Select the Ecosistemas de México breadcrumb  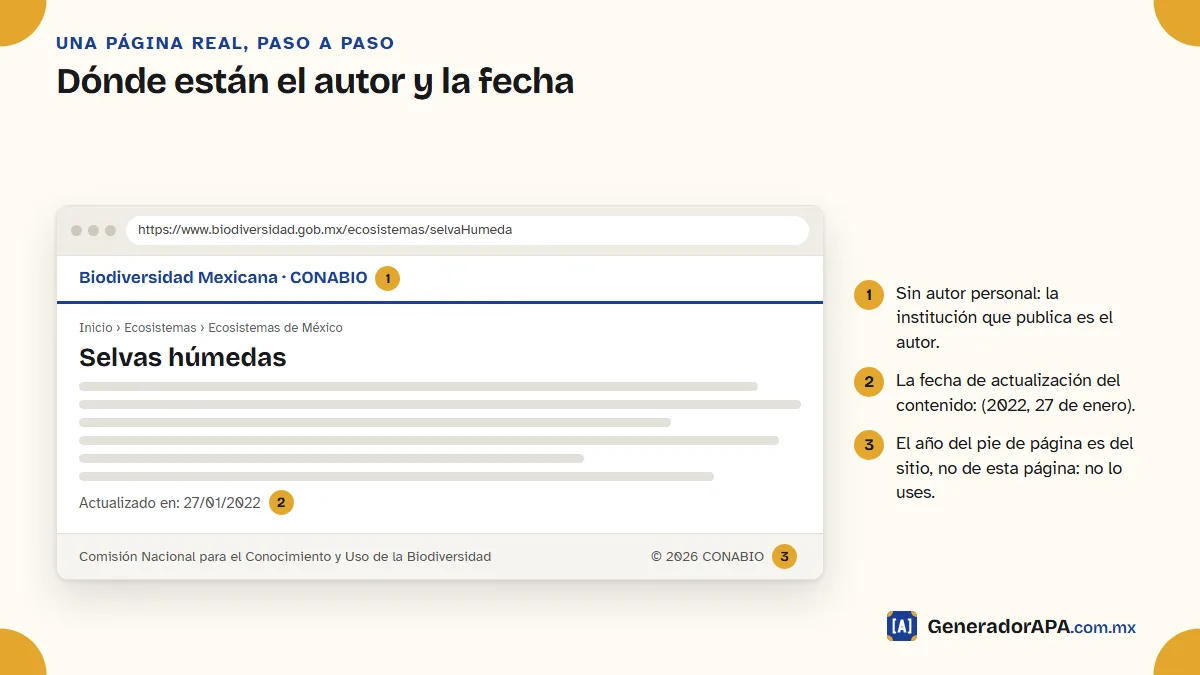[x=275, y=328]
